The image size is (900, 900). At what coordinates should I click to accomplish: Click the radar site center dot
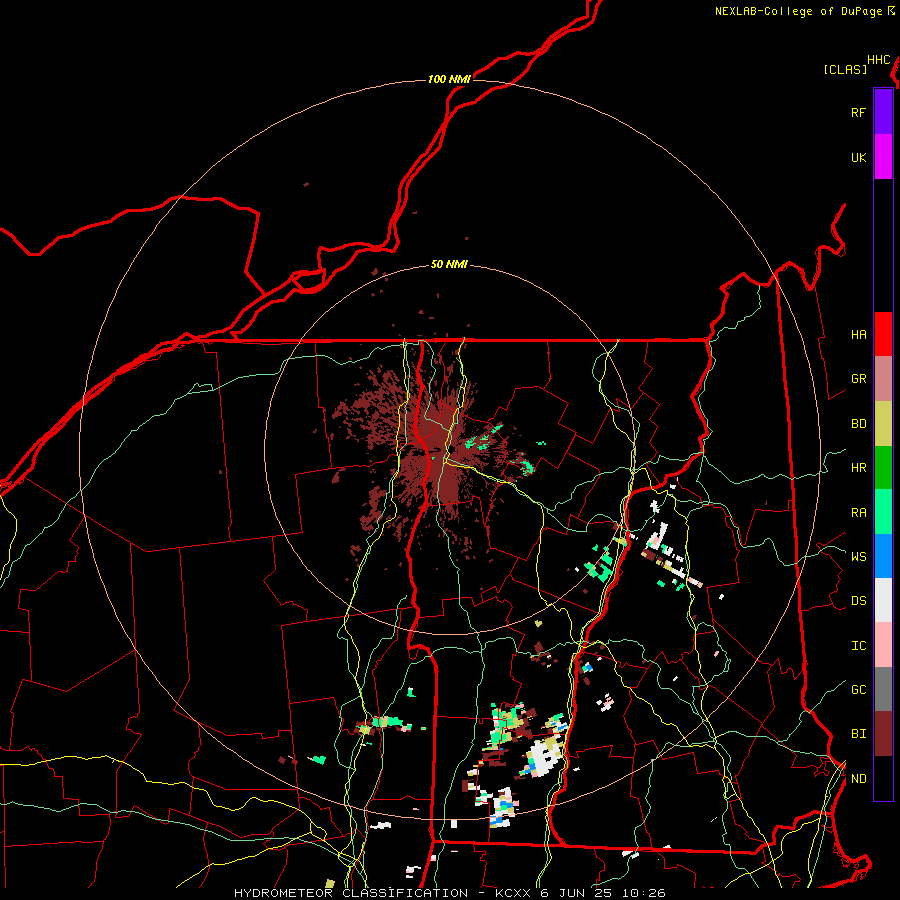click(452, 449)
